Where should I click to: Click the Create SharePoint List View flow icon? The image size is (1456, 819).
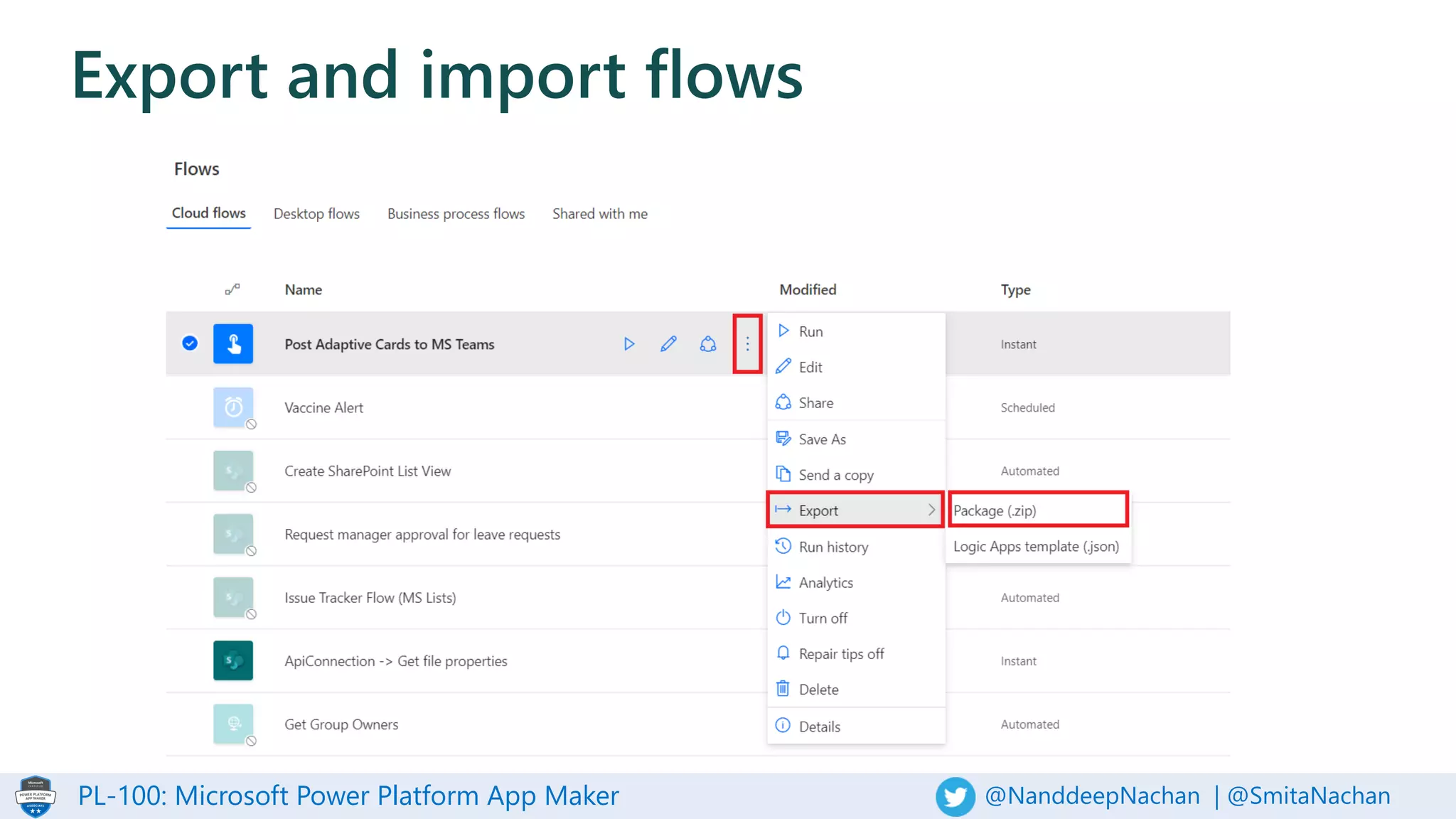click(x=233, y=471)
